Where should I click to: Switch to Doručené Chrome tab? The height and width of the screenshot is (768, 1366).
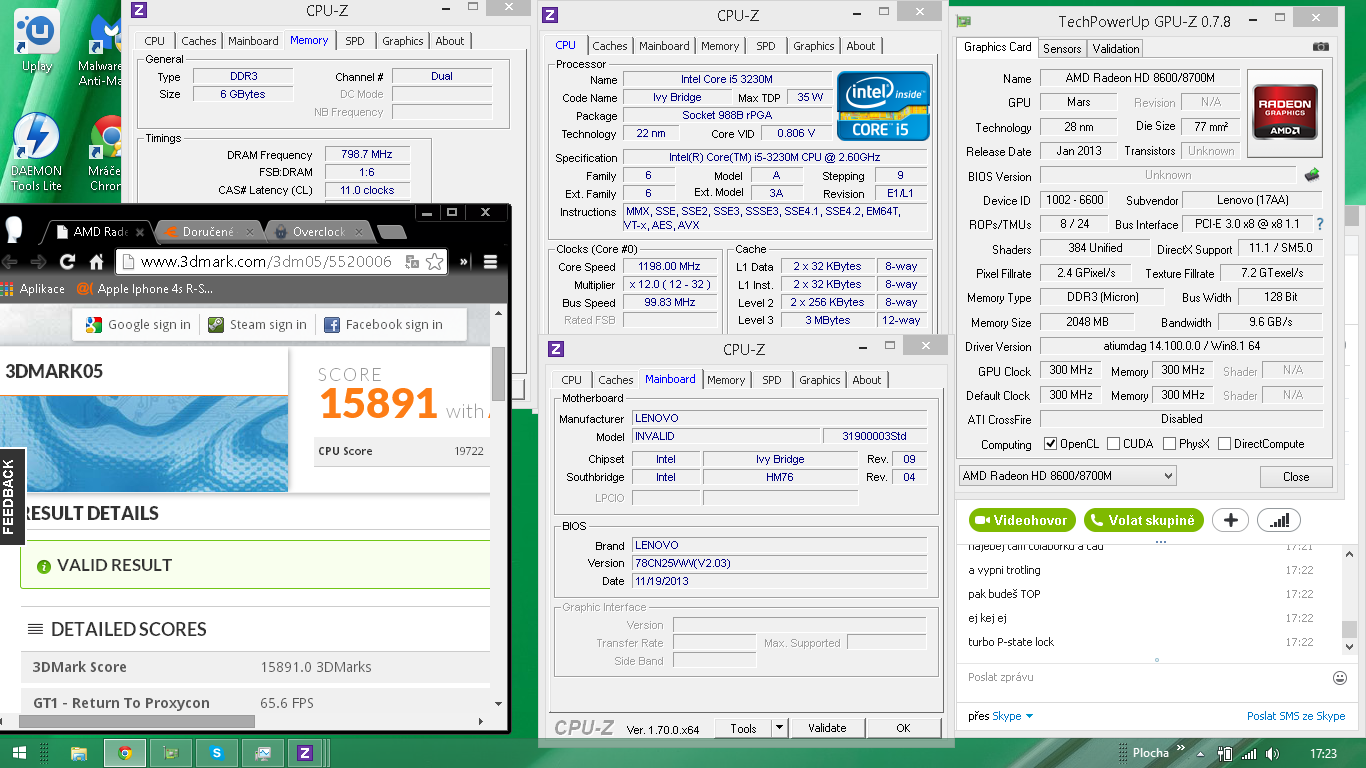click(207, 232)
